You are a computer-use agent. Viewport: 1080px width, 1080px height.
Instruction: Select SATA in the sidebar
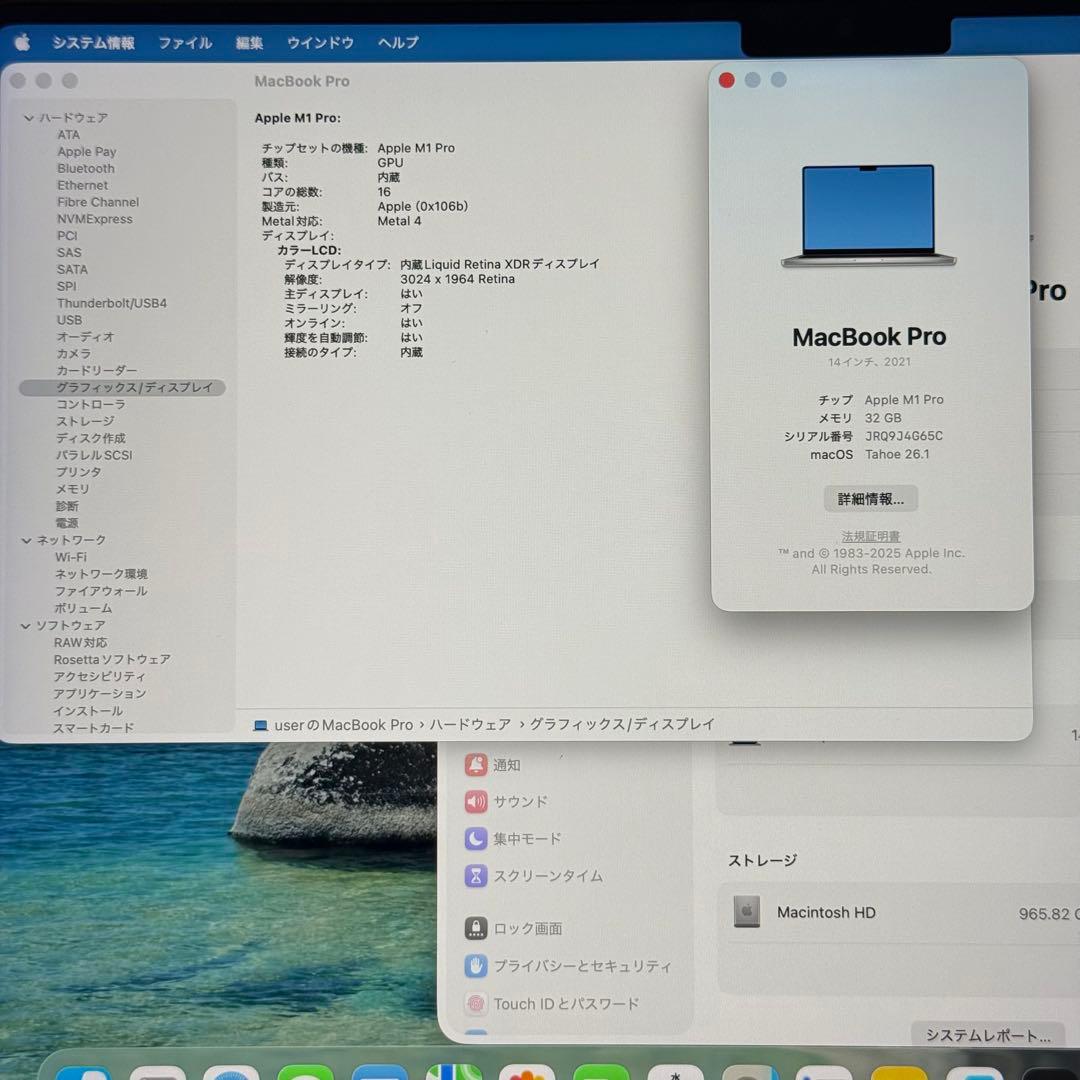pos(72,270)
